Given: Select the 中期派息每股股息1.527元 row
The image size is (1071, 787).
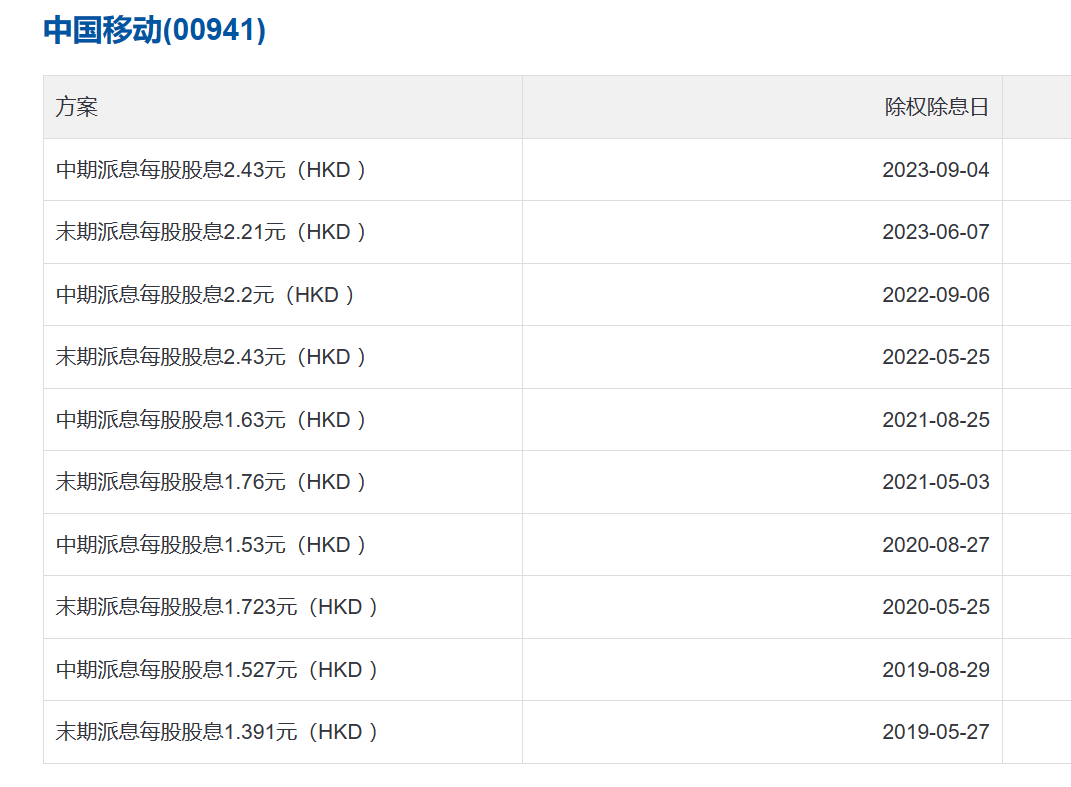Looking at the screenshot, I should point(557,669).
